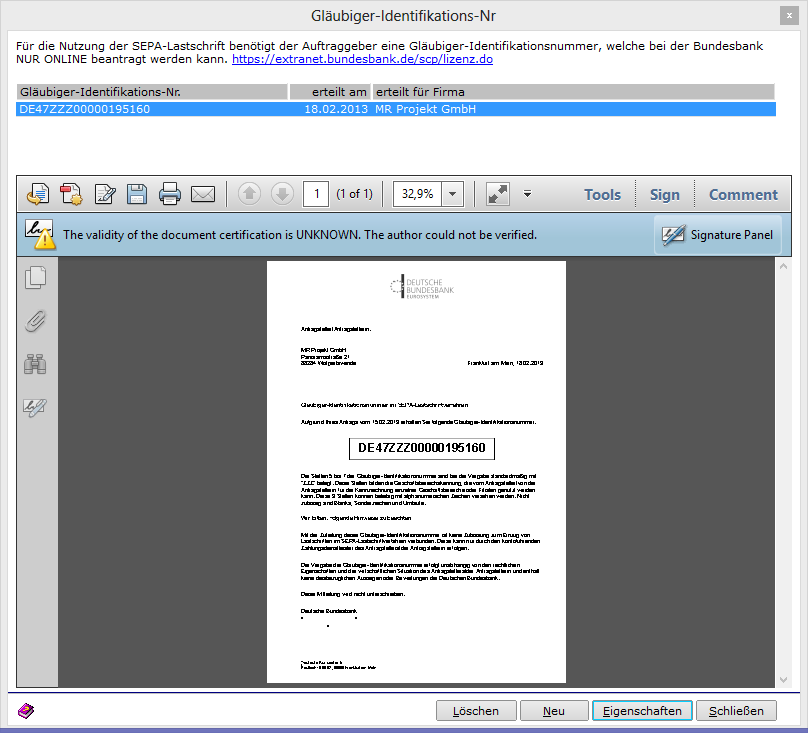
Task: Open the search binoculars panel
Action: pos(36,364)
